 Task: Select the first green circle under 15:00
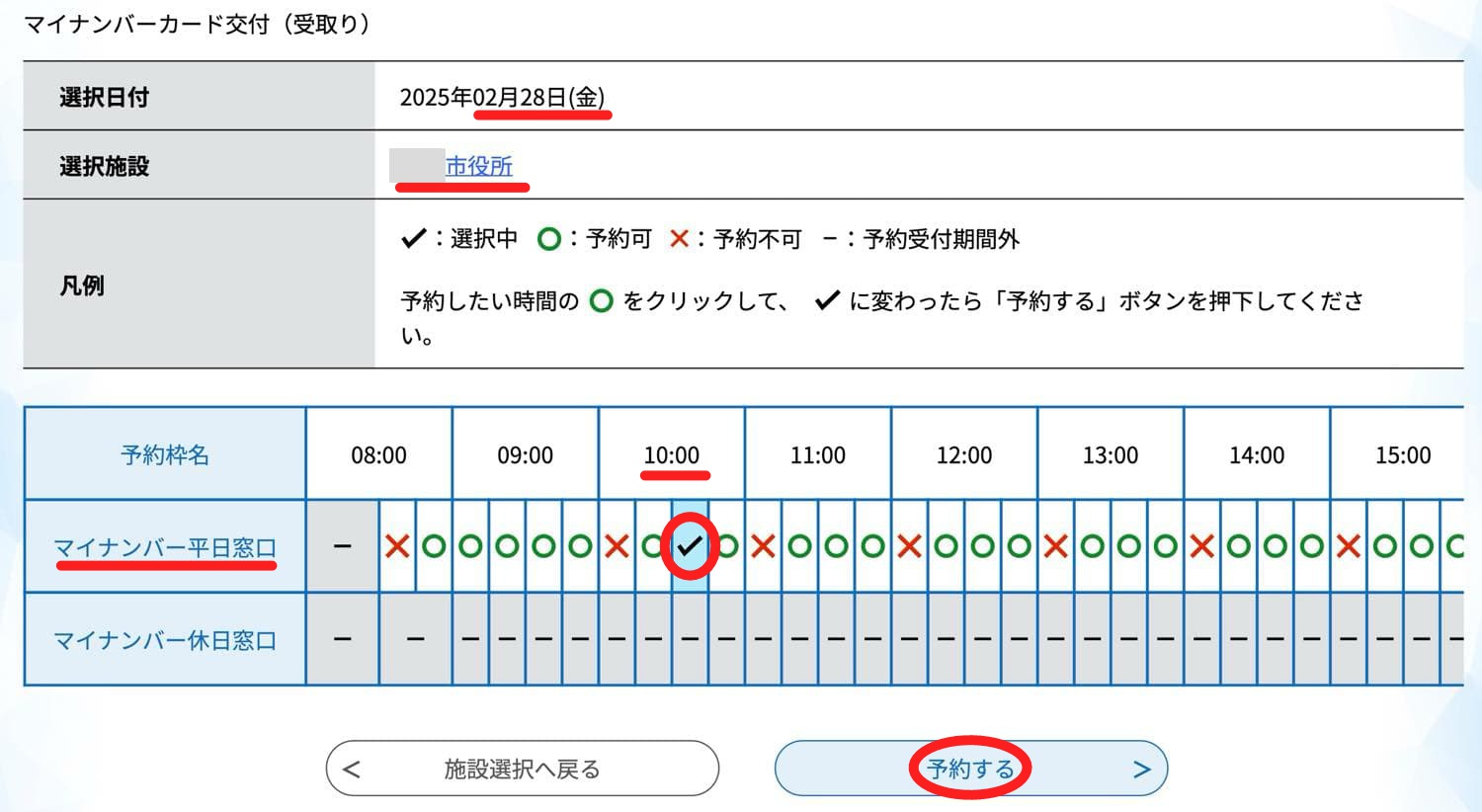(1384, 545)
